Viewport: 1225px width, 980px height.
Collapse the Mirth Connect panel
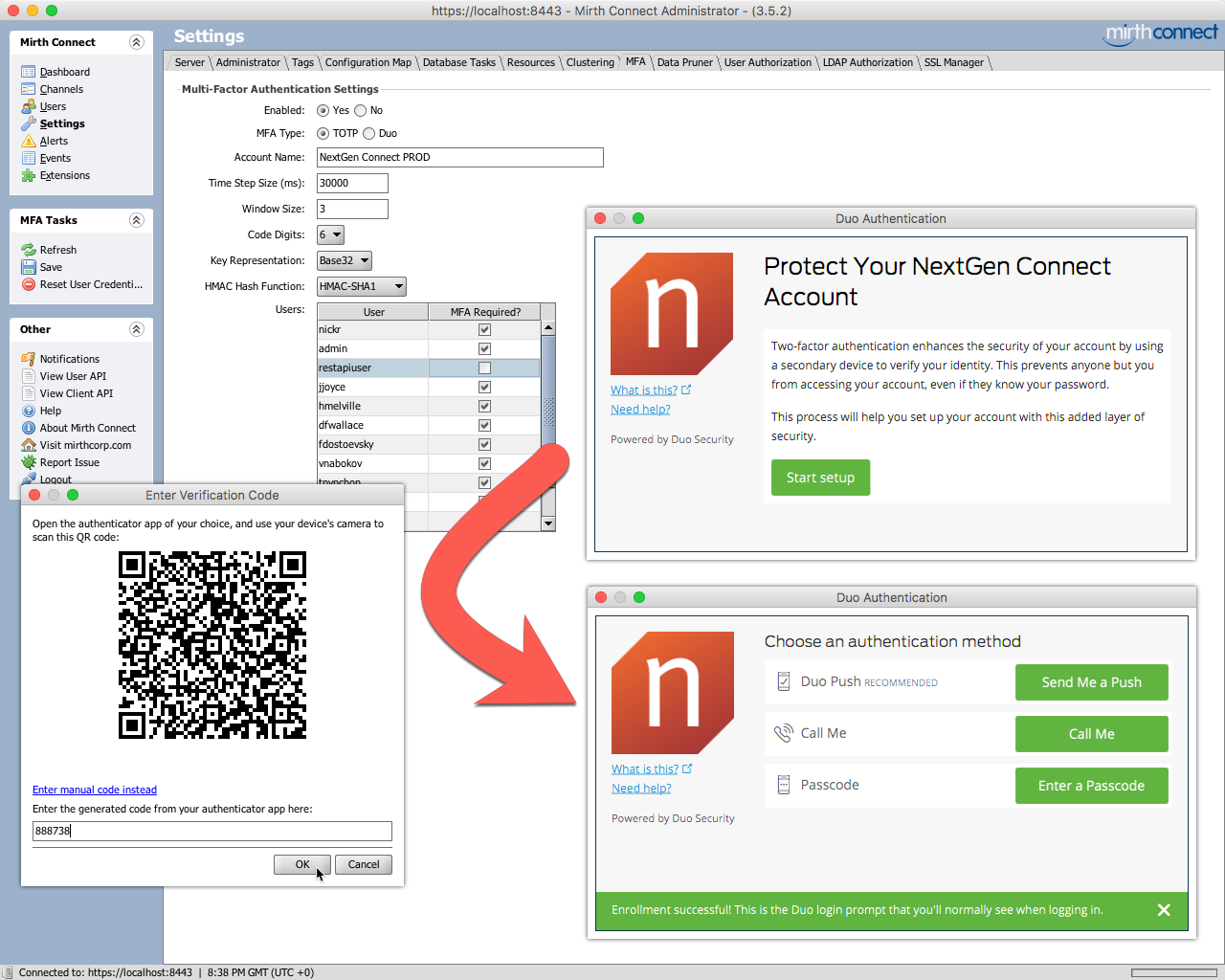pos(136,42)
